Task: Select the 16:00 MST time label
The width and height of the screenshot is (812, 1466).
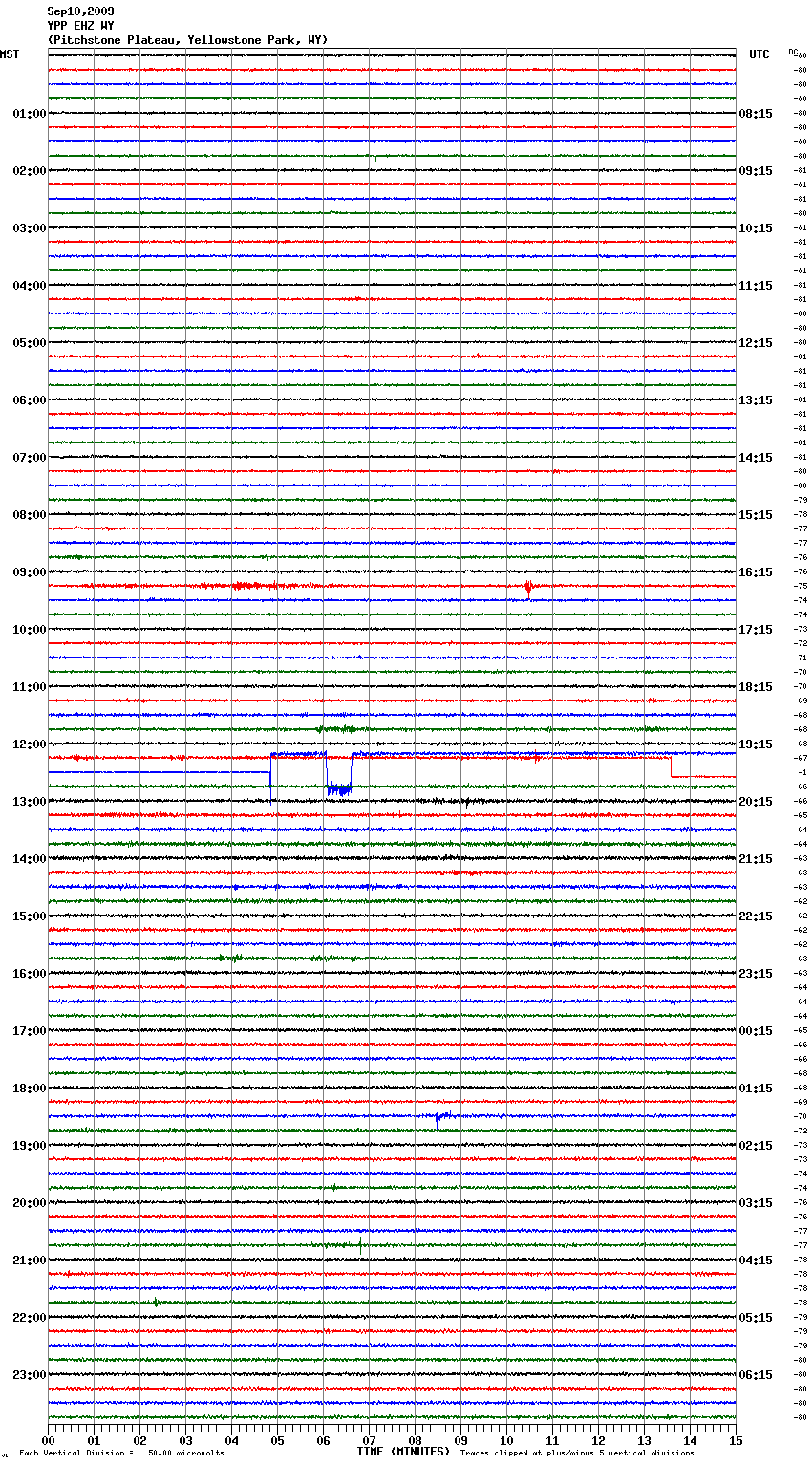Action: coord(30,974)
